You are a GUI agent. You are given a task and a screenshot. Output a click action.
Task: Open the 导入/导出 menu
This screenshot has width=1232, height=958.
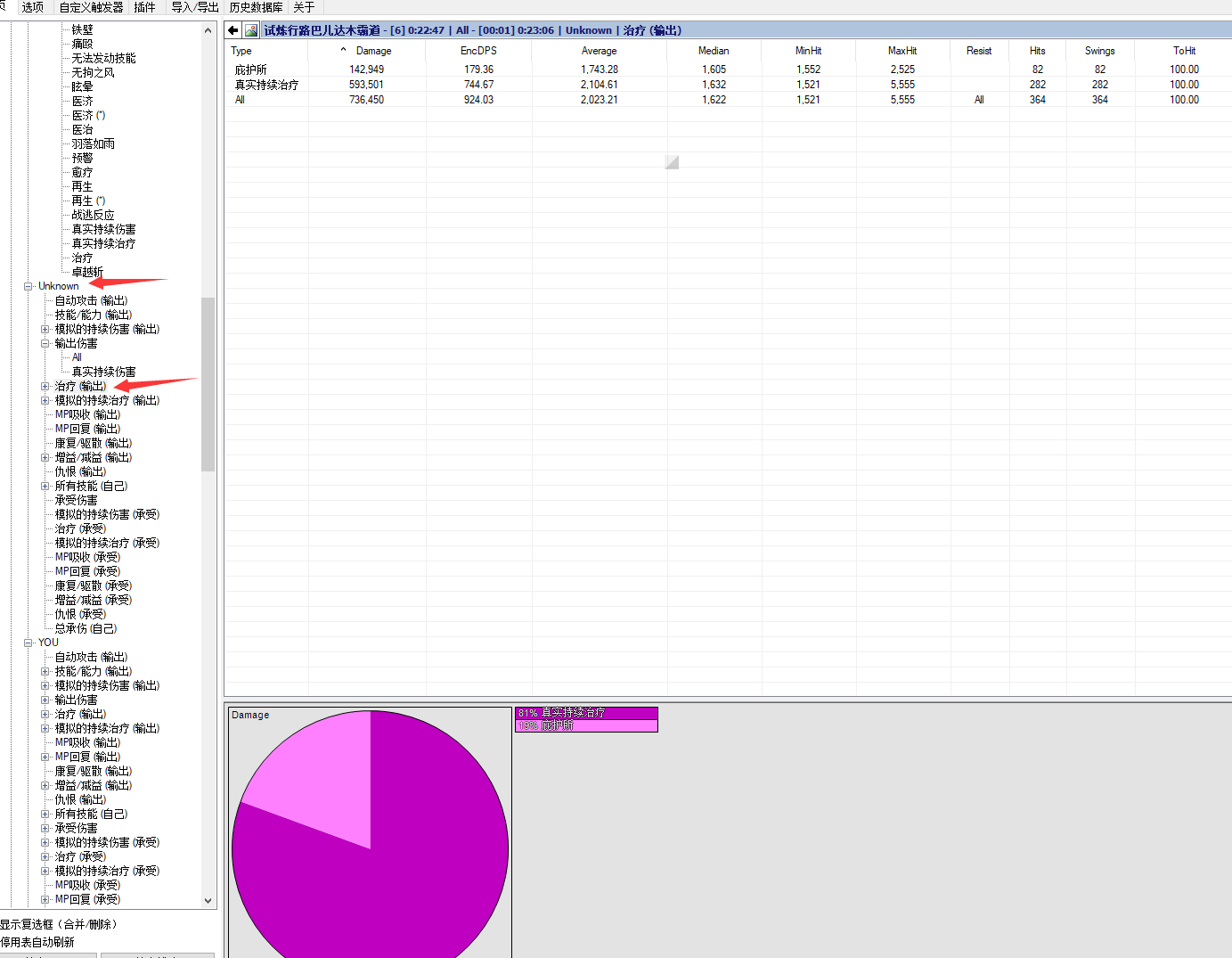coord(194,7)
